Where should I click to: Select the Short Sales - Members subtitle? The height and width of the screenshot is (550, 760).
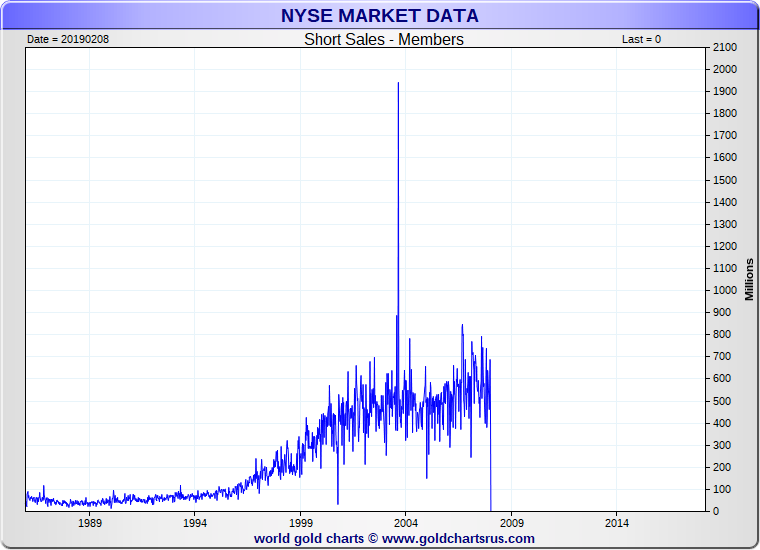(384, 39)
